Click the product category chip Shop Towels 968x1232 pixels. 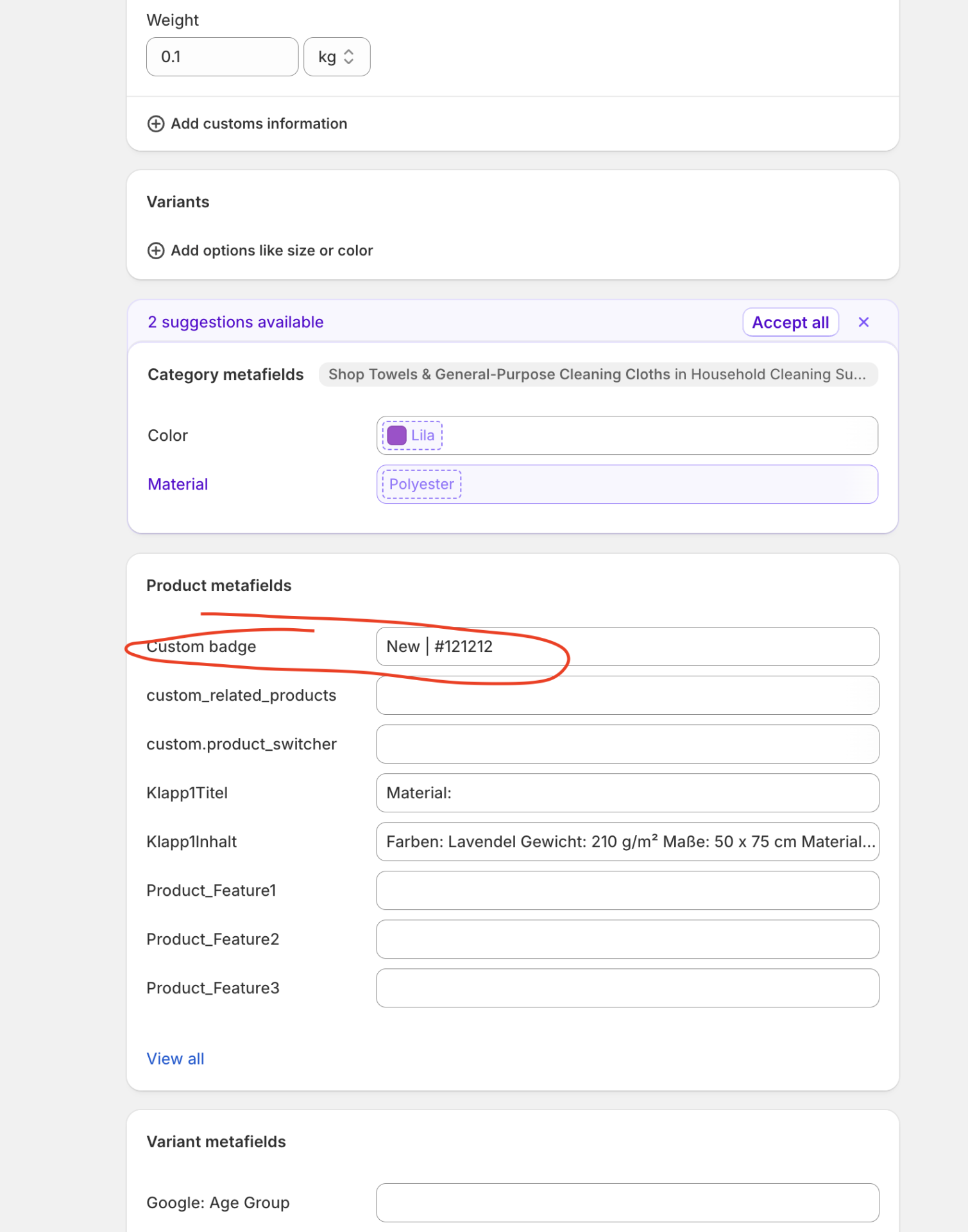(597, 375)
